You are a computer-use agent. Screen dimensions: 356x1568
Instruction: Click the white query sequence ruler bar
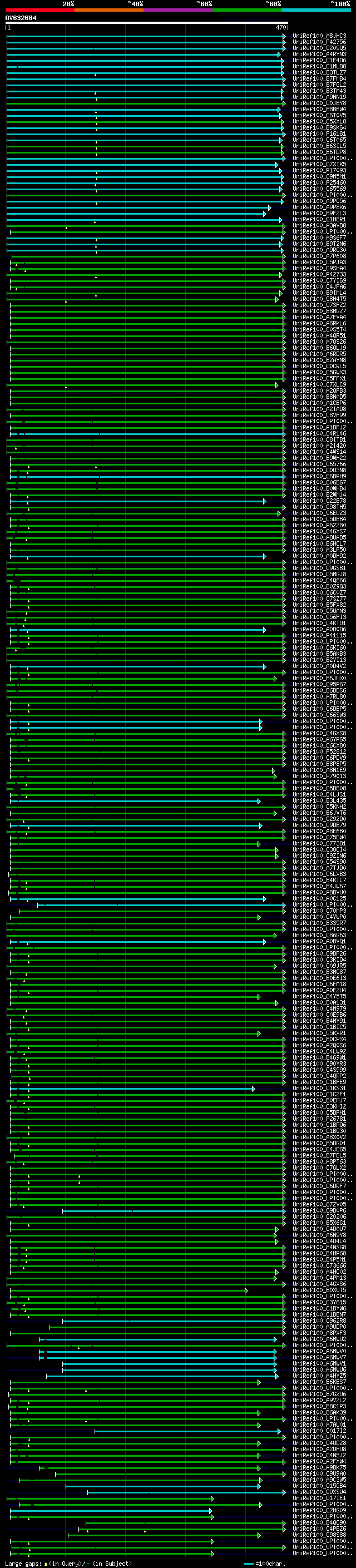[146, 23]
